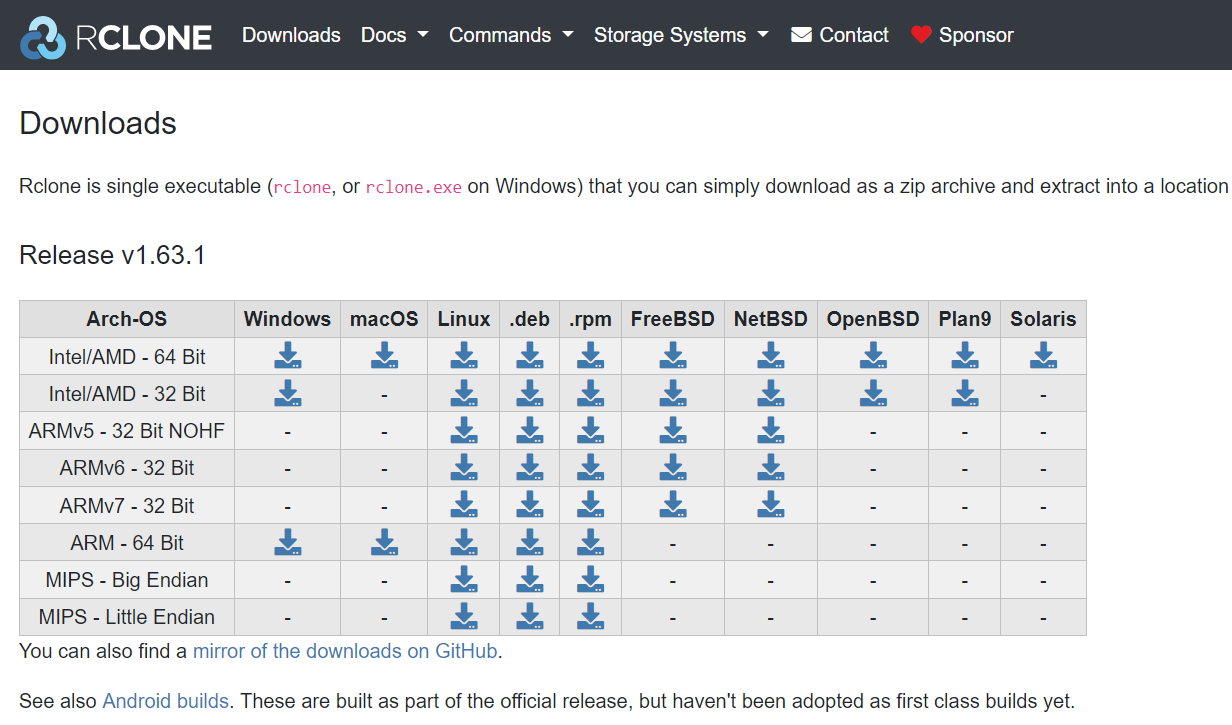1232x725 pixels.
Task: Download Intel/AMD 32 Bit FreeBSD build
Action: (x=673, y=393)
